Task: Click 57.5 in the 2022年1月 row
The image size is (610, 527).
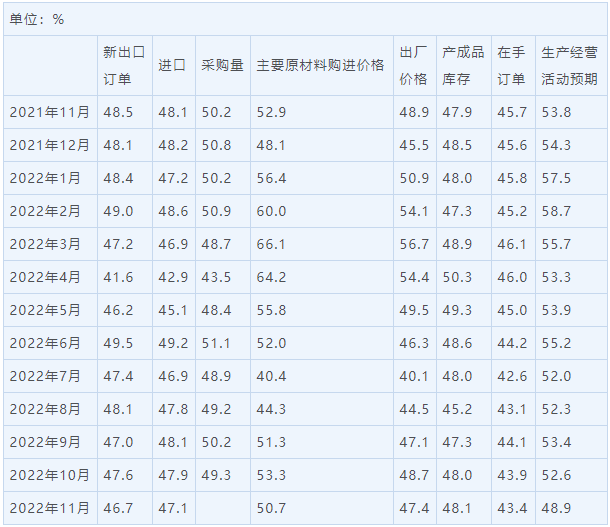Action: (556, 179)
